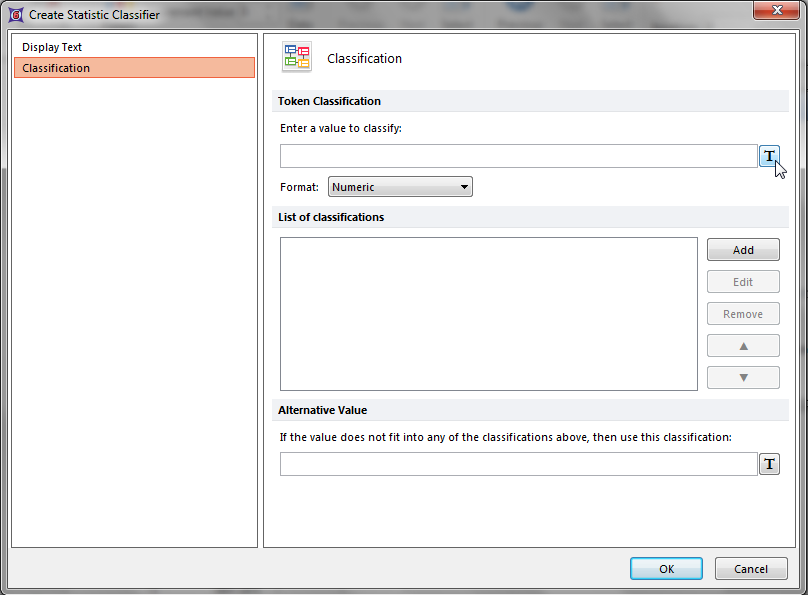
Task: Click the 'Token Classification' section heading
Action: pos(329,101)
